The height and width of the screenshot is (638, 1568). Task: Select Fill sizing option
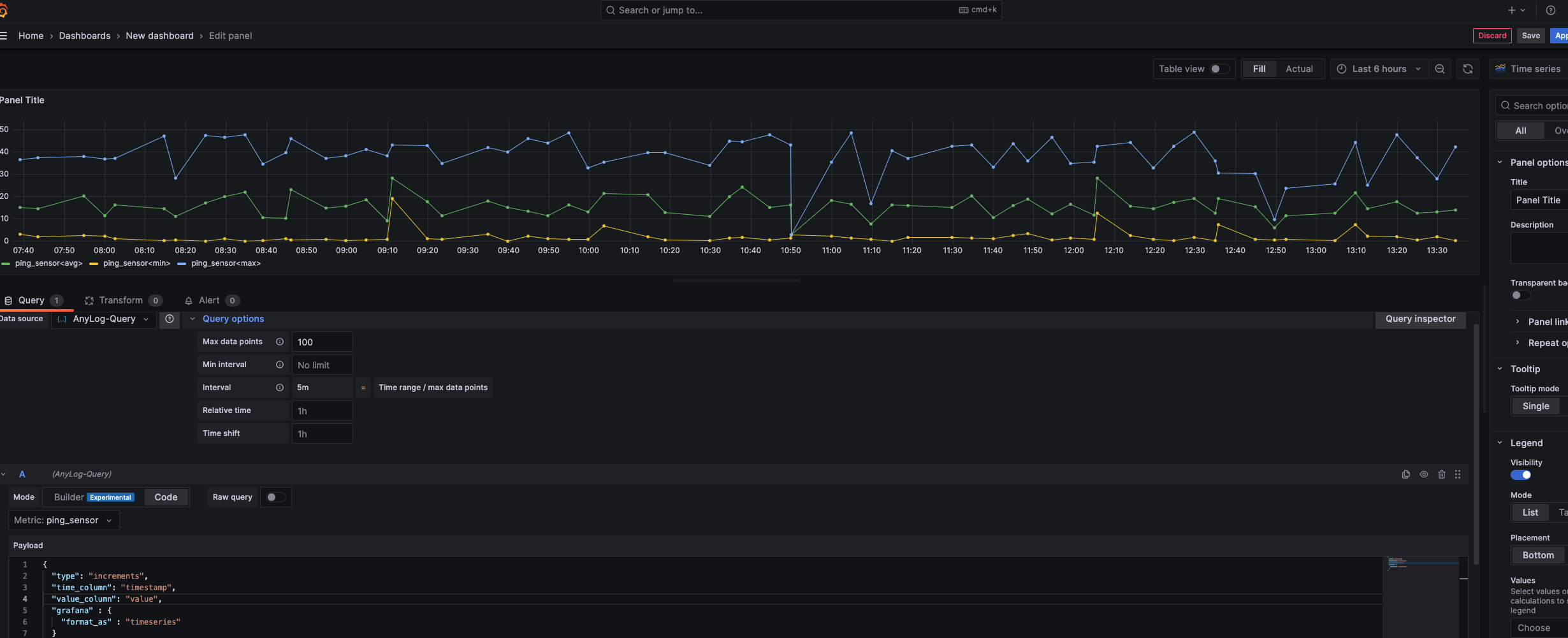pos(1259,69)
